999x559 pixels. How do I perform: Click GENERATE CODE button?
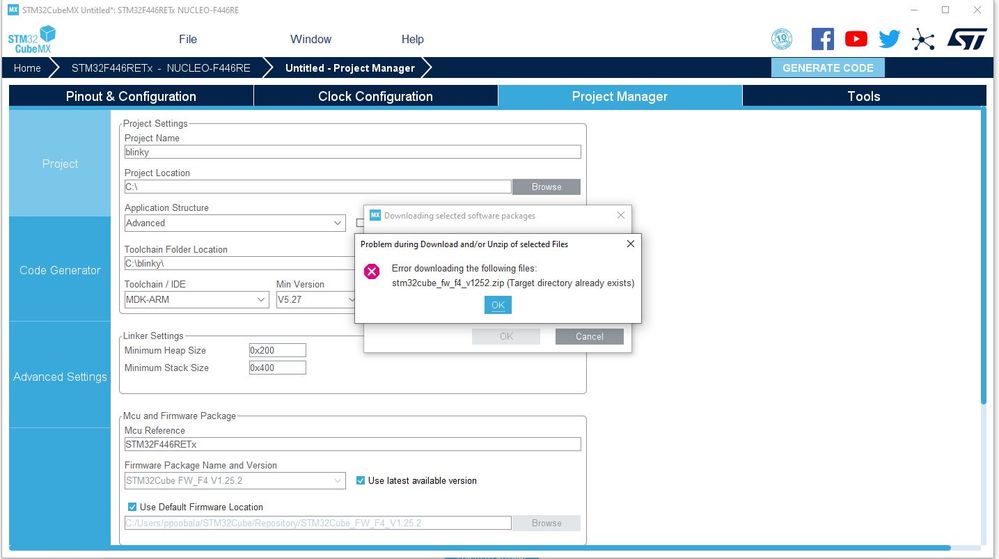click(x=828, y=68)
